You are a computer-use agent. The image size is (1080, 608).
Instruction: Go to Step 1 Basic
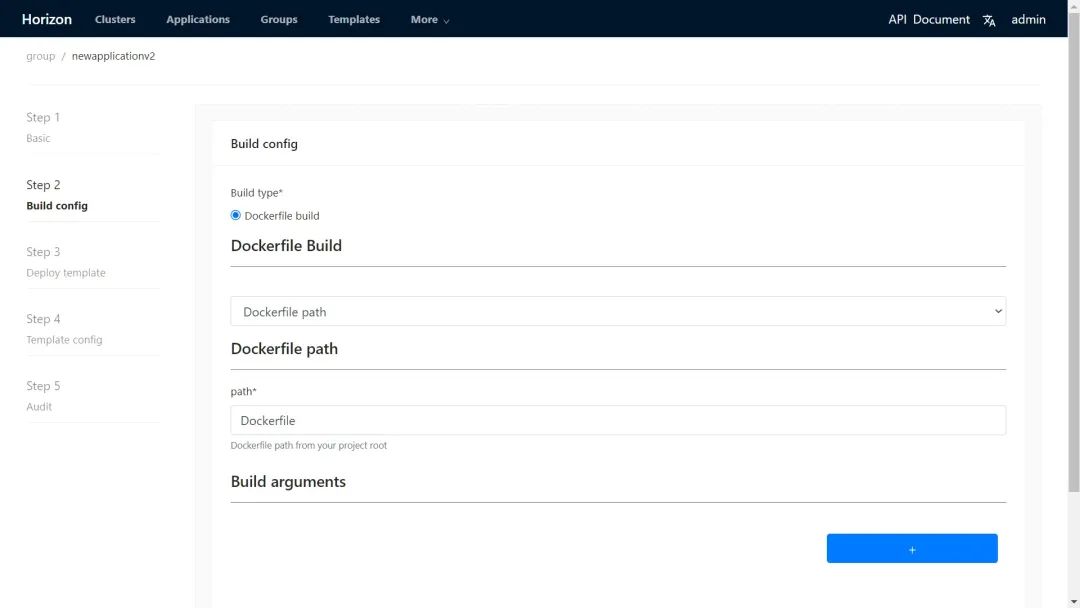43,127
